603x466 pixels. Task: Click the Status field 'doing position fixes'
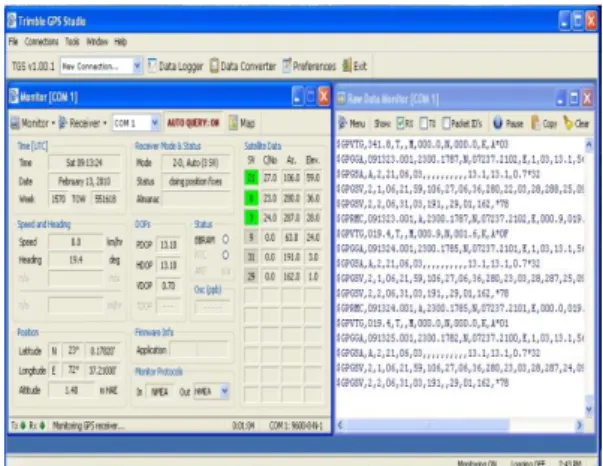(196, 181)
